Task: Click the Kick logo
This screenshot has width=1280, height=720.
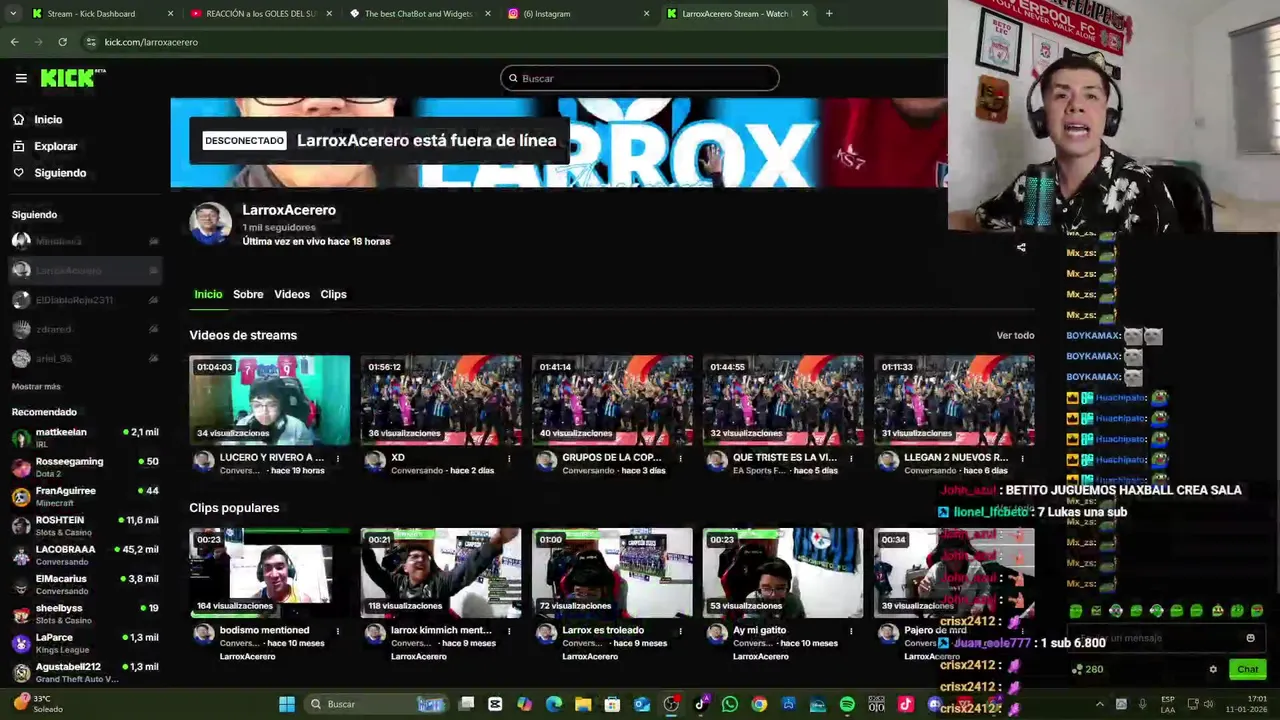Action: (73, 78)
